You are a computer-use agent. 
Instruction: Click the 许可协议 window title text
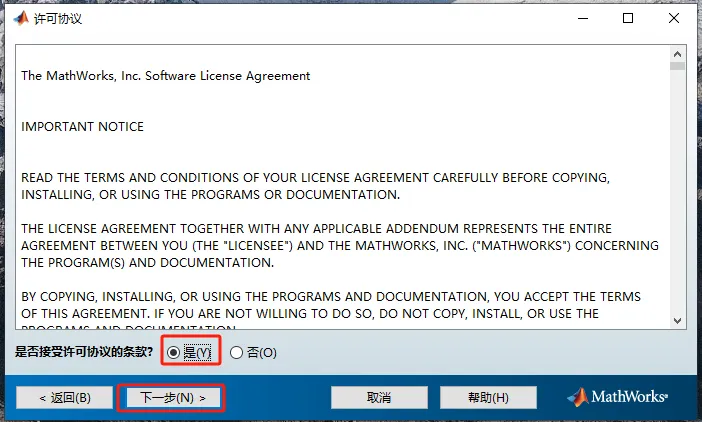58,19
